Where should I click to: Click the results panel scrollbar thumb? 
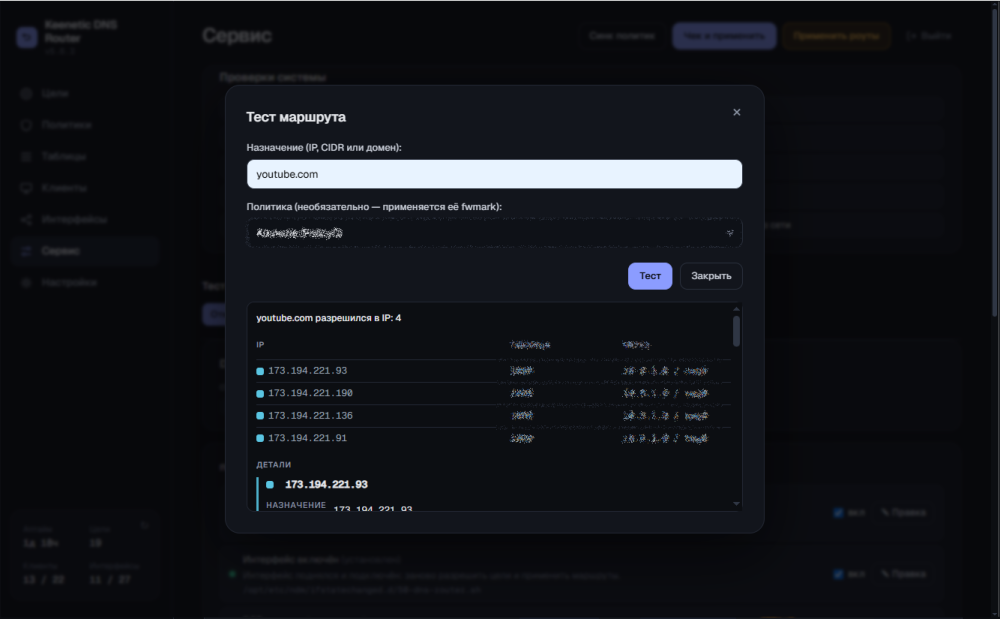pyautogui.click(x=737, y=331)
